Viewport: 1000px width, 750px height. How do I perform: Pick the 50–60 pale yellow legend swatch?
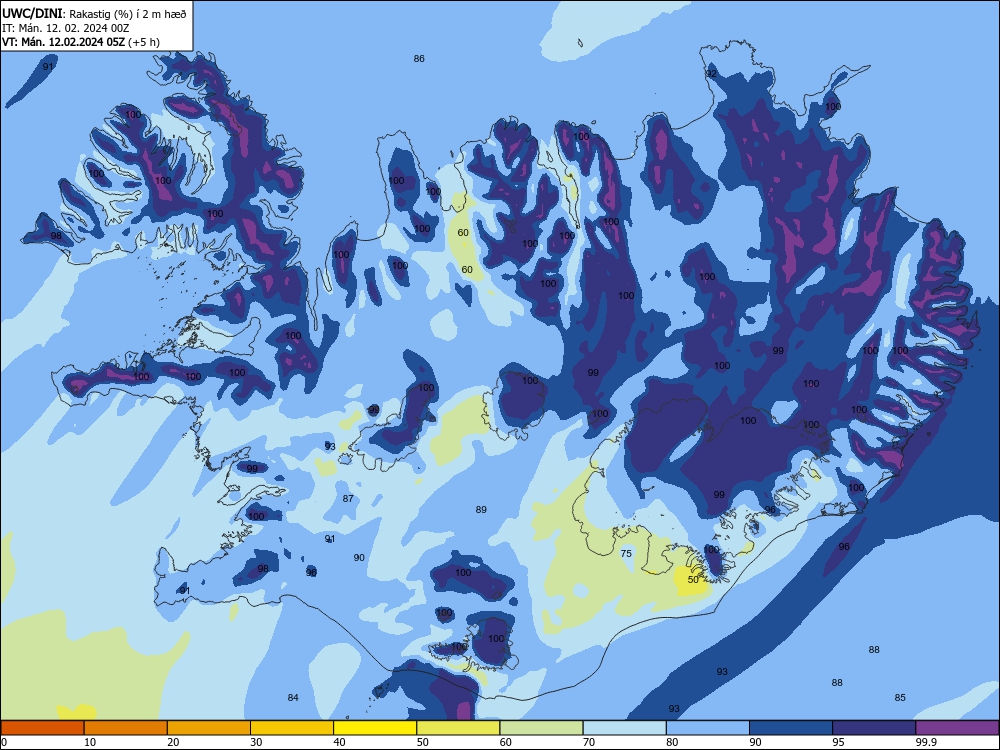click(458, 728)
